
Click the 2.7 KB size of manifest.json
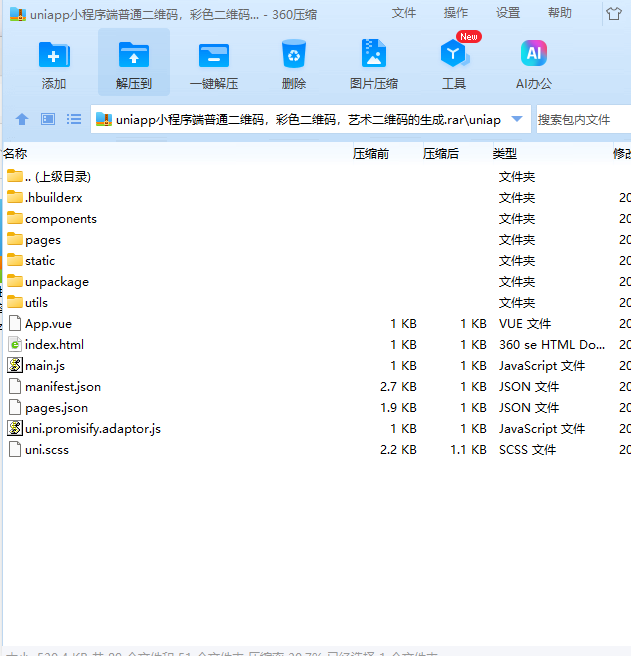(398, 387)
